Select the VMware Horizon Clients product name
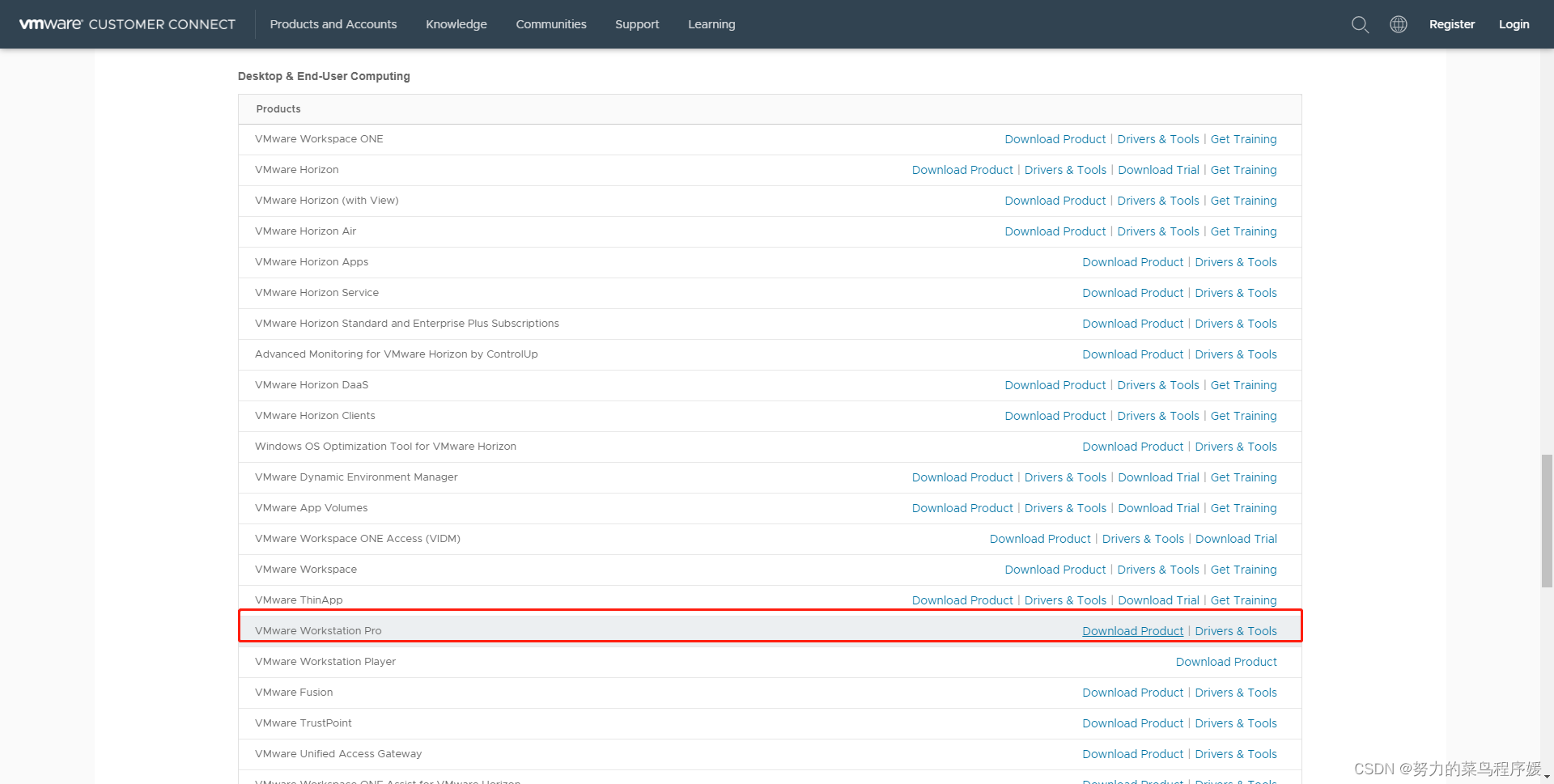The width and height of the screenshot is (1554, 784). tap(315, 416)
